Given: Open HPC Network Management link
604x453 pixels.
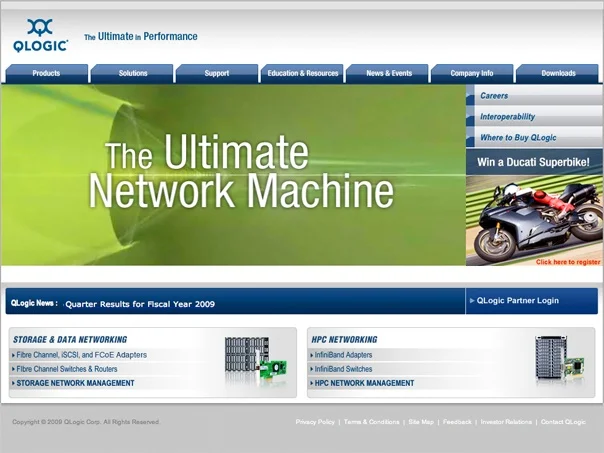Looking at the screenshot, I should (x=364, y=383).
